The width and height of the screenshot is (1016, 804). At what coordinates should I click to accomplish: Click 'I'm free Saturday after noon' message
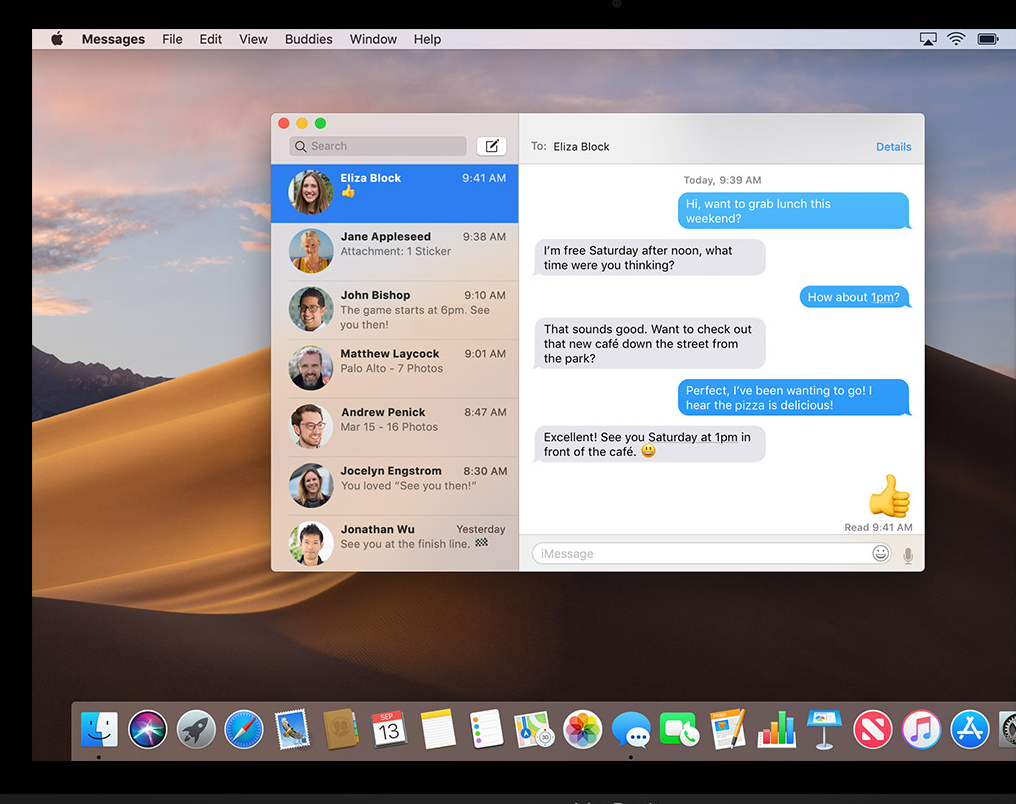click(649, 257)
